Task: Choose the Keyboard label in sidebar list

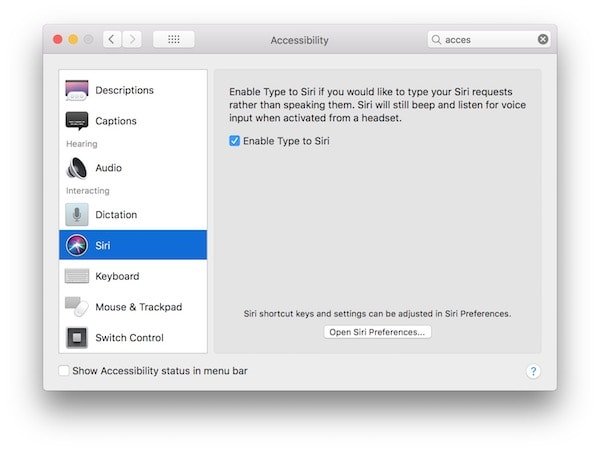Action: pyautogui.click(x=117, y=276)
